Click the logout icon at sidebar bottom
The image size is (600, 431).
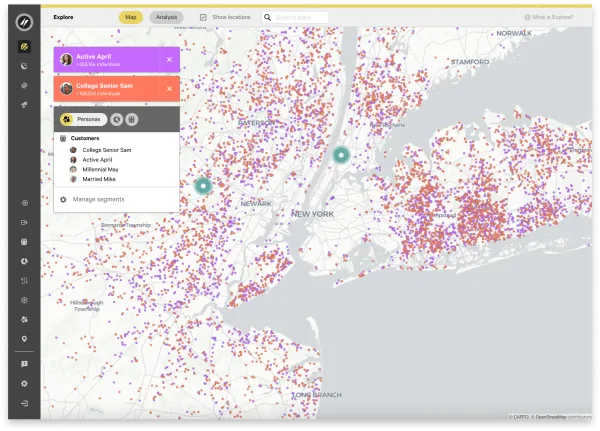(24, 402)
